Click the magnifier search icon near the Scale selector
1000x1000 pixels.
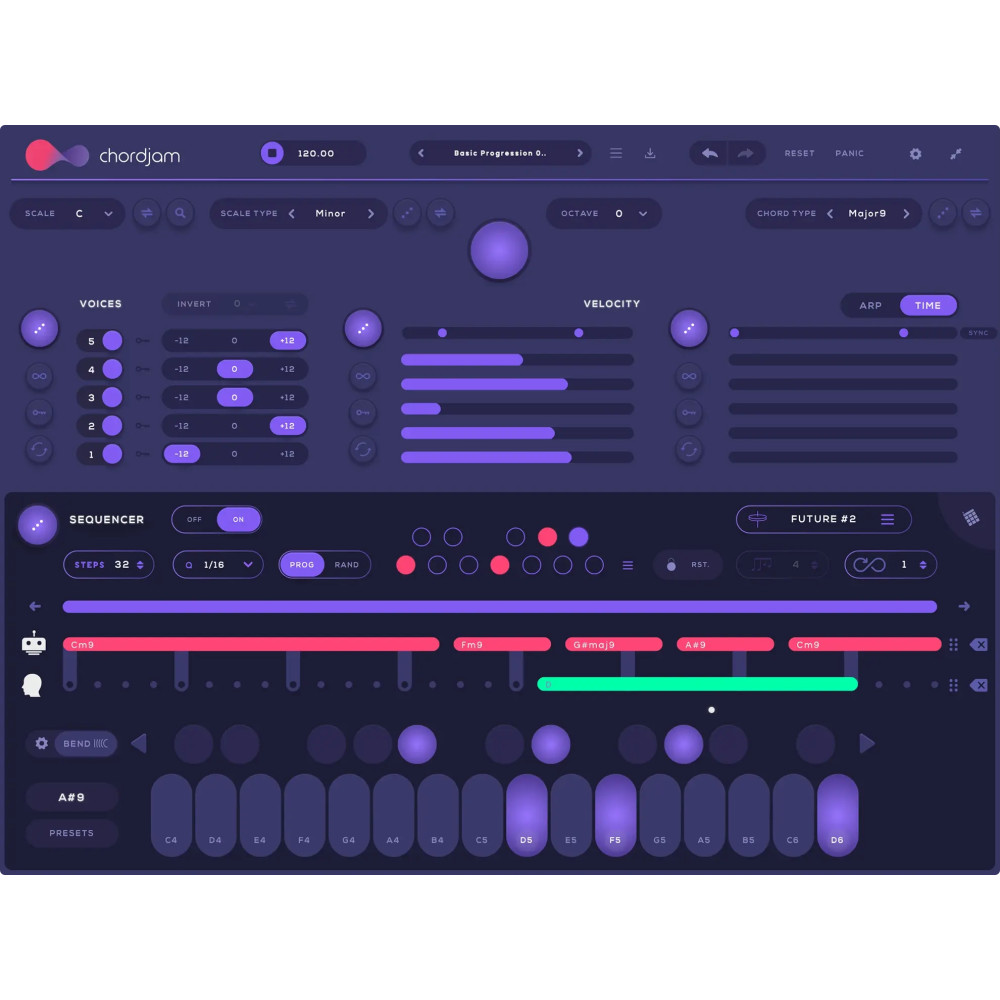[x=181, y=213]
